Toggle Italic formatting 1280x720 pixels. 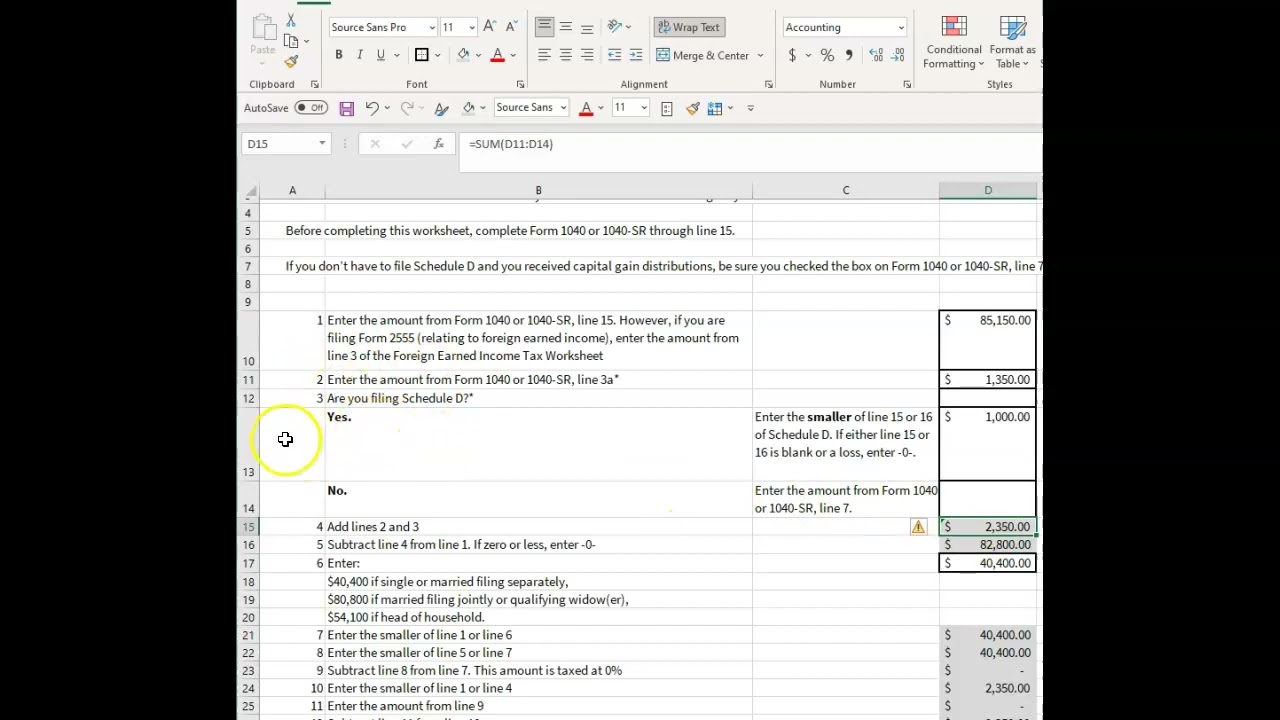coord(359,55)
